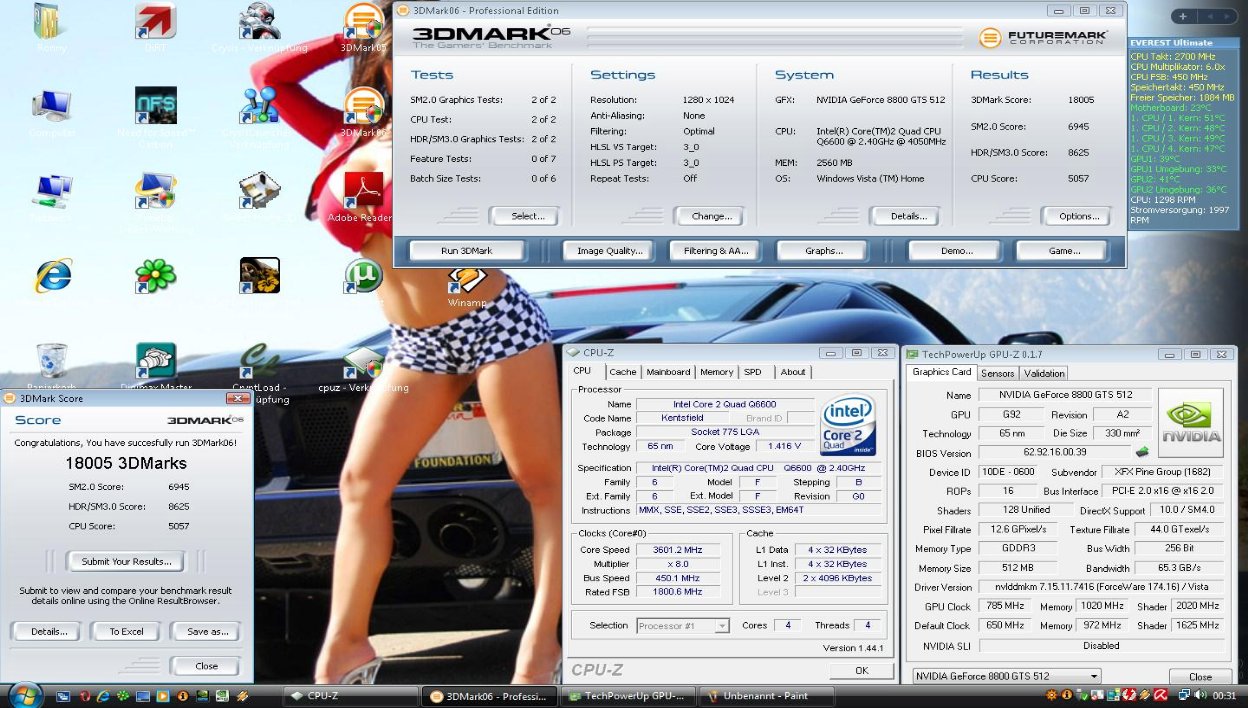Image resolution: width=1248 pixels, height=708 pixels.
Task: Click Save as... in 3DMark Score
Action: (x=206, y=631)
